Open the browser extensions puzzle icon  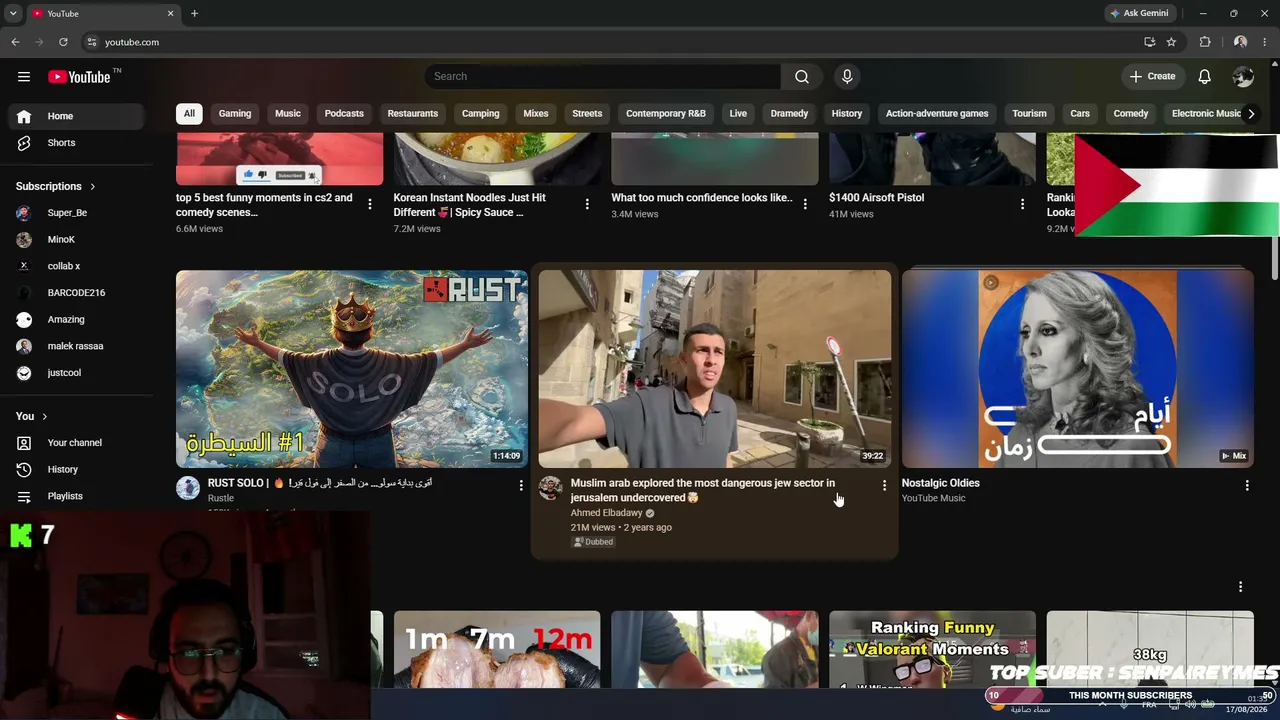(x=1205, y=42)
